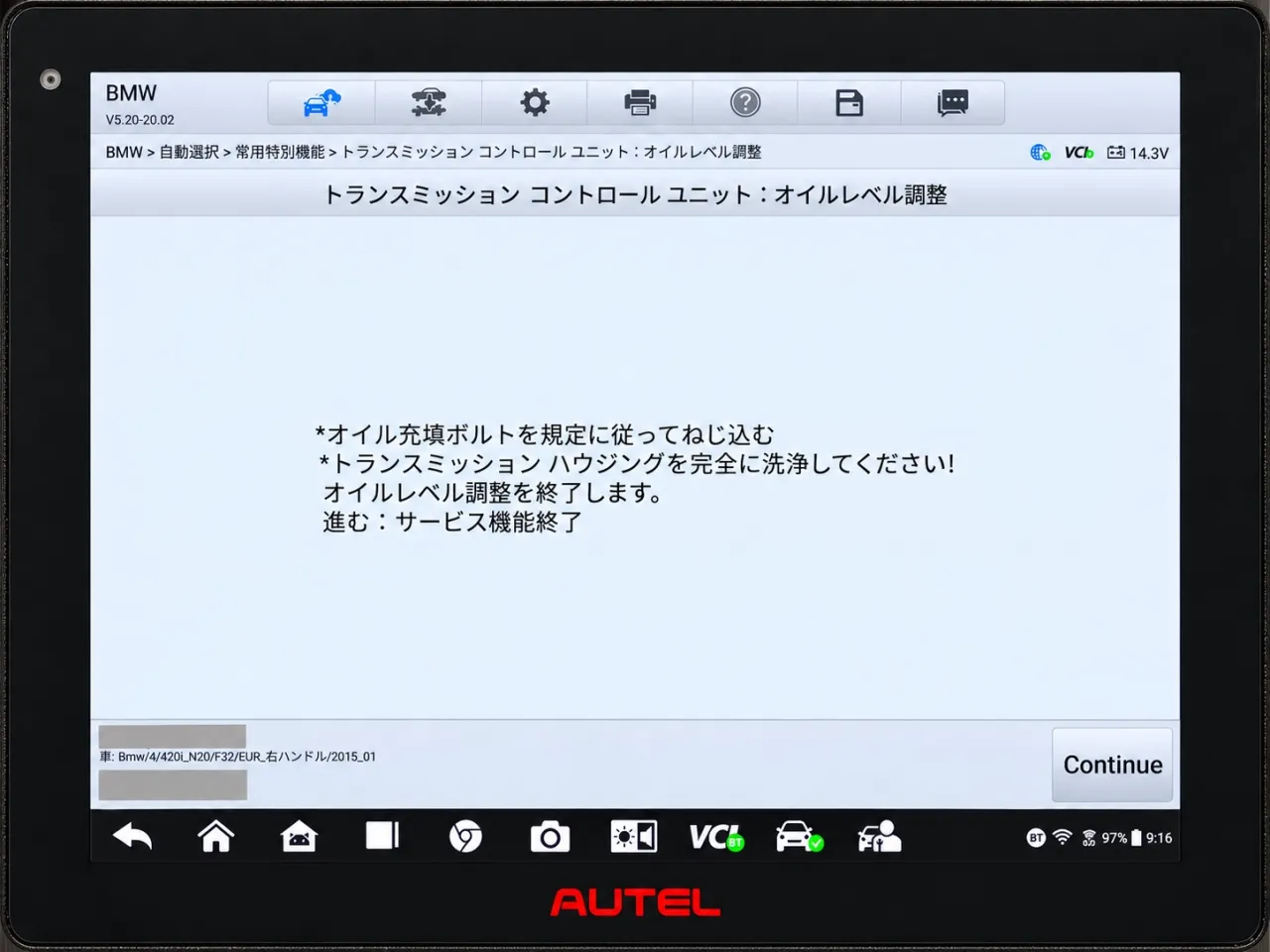Take a screenshot with camera icon
Viewport: 1270px width, 952px height.
550,837
